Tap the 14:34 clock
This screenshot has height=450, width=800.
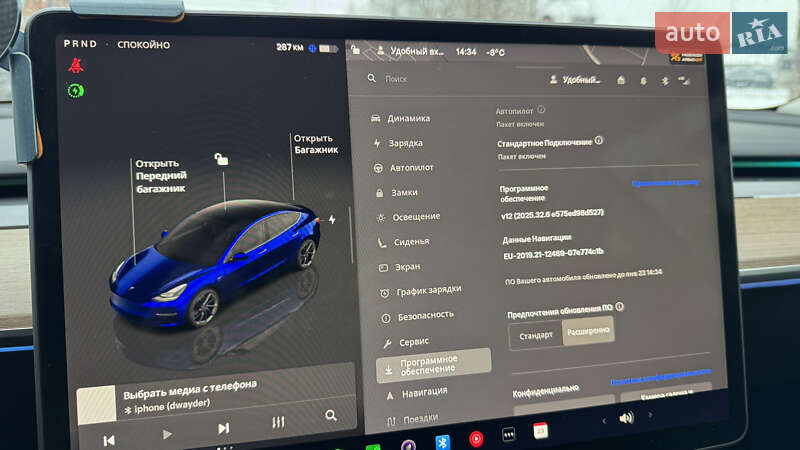click(465, 52)
